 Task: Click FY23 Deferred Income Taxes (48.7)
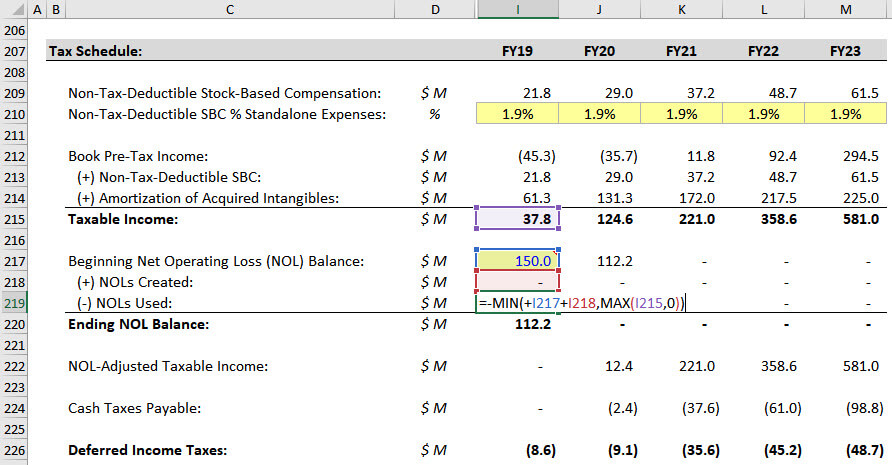pos(864,451)
